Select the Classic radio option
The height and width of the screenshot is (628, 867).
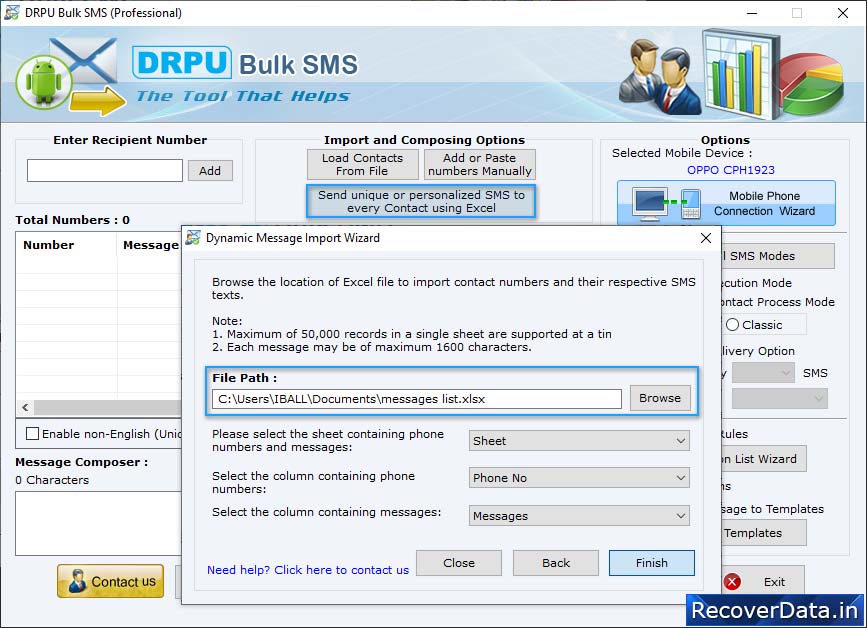[x=732, y=325]
